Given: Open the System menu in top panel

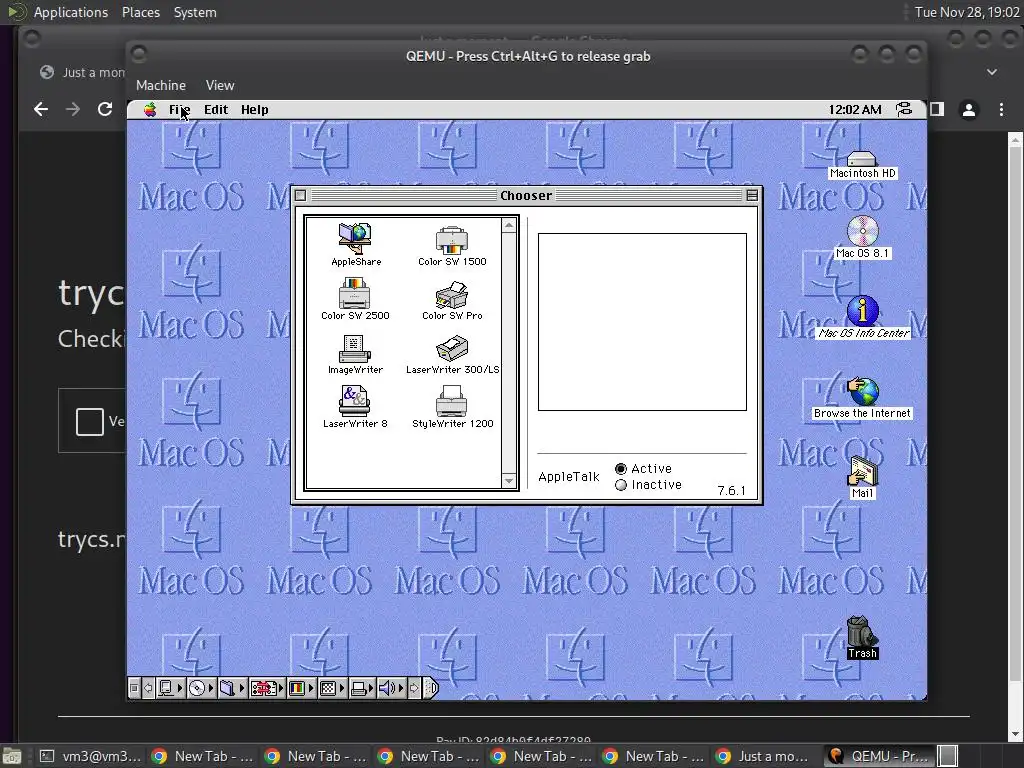Looking at the screenshot, I should (x=195, y=12).
